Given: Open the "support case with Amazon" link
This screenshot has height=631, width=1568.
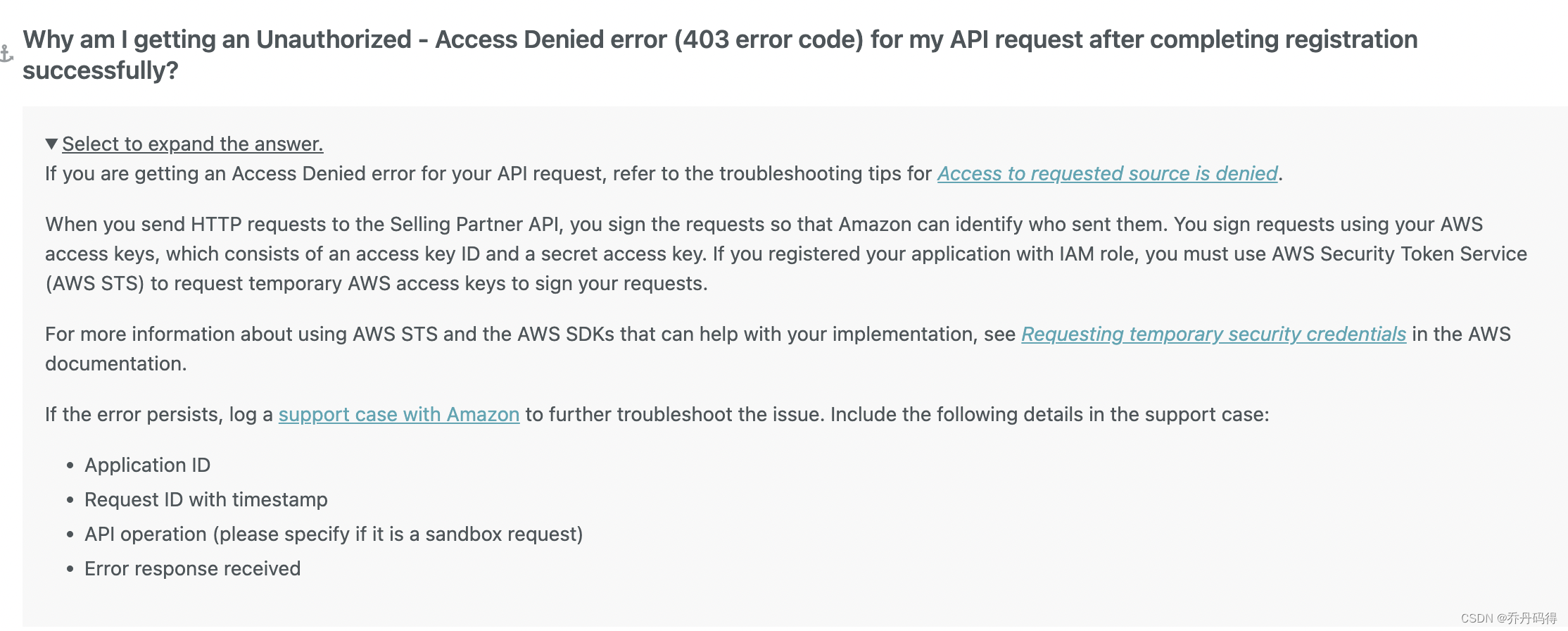Looking at the screenshot, I should (x=398, y=414).
